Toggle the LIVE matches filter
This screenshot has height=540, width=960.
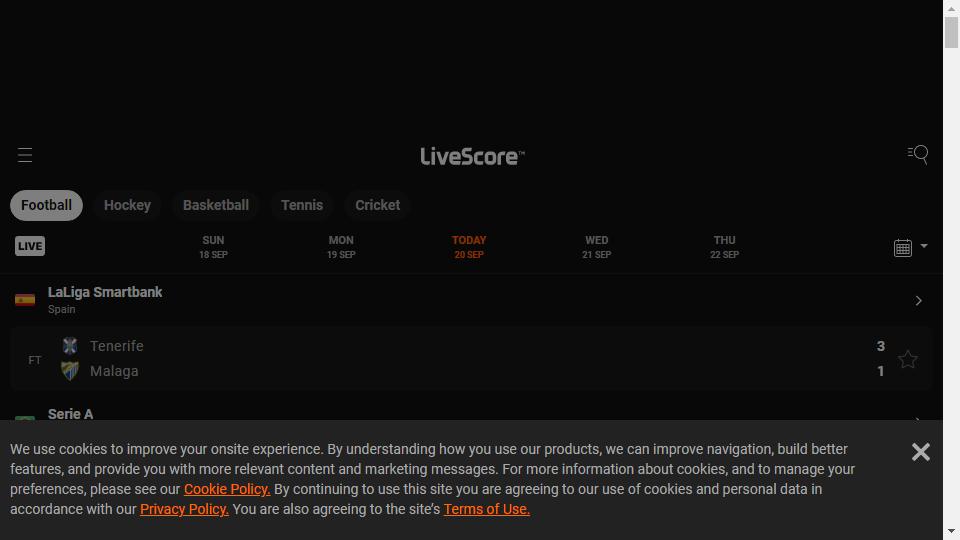(x=30, y=246)
